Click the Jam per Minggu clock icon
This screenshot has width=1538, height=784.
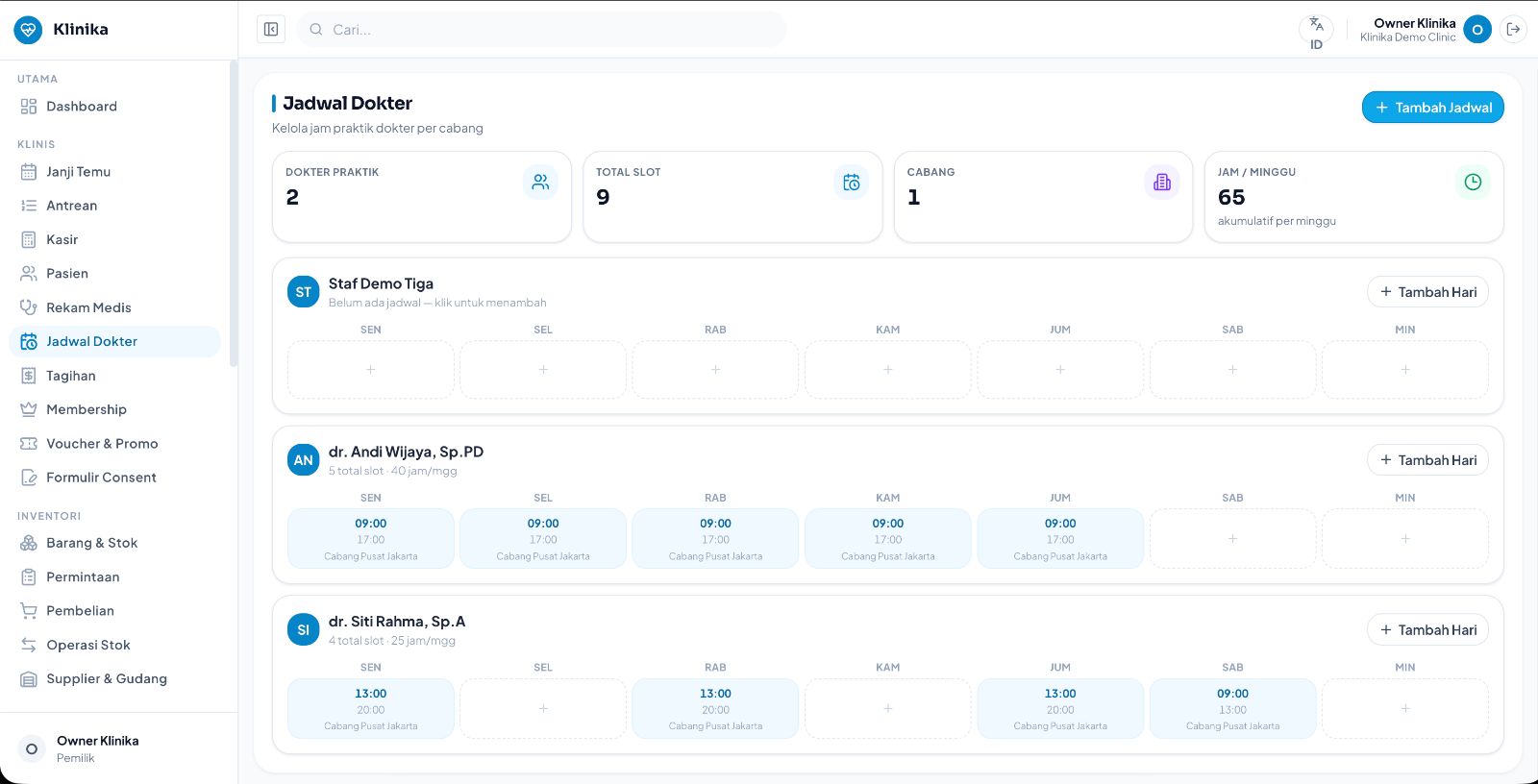coord(1473,182)
